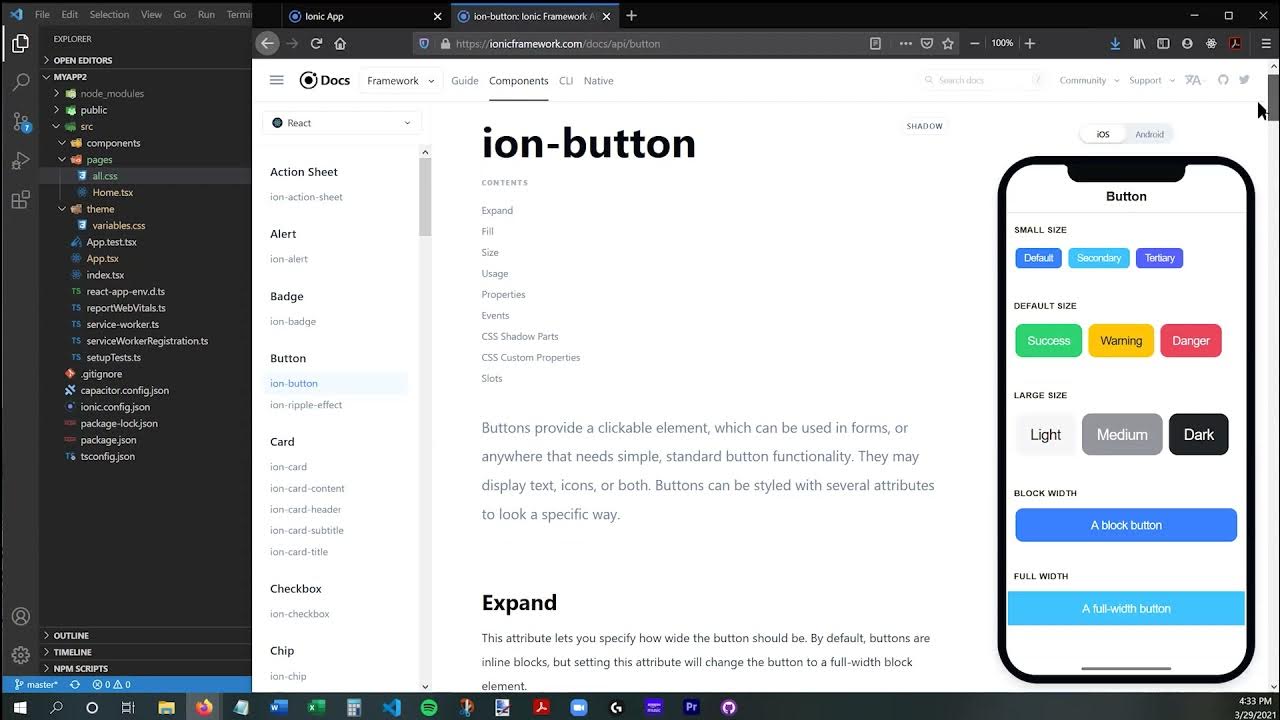This screenshot has width=1280, height=720.
Task: Save page to Pocket
Action: [927, 43]
